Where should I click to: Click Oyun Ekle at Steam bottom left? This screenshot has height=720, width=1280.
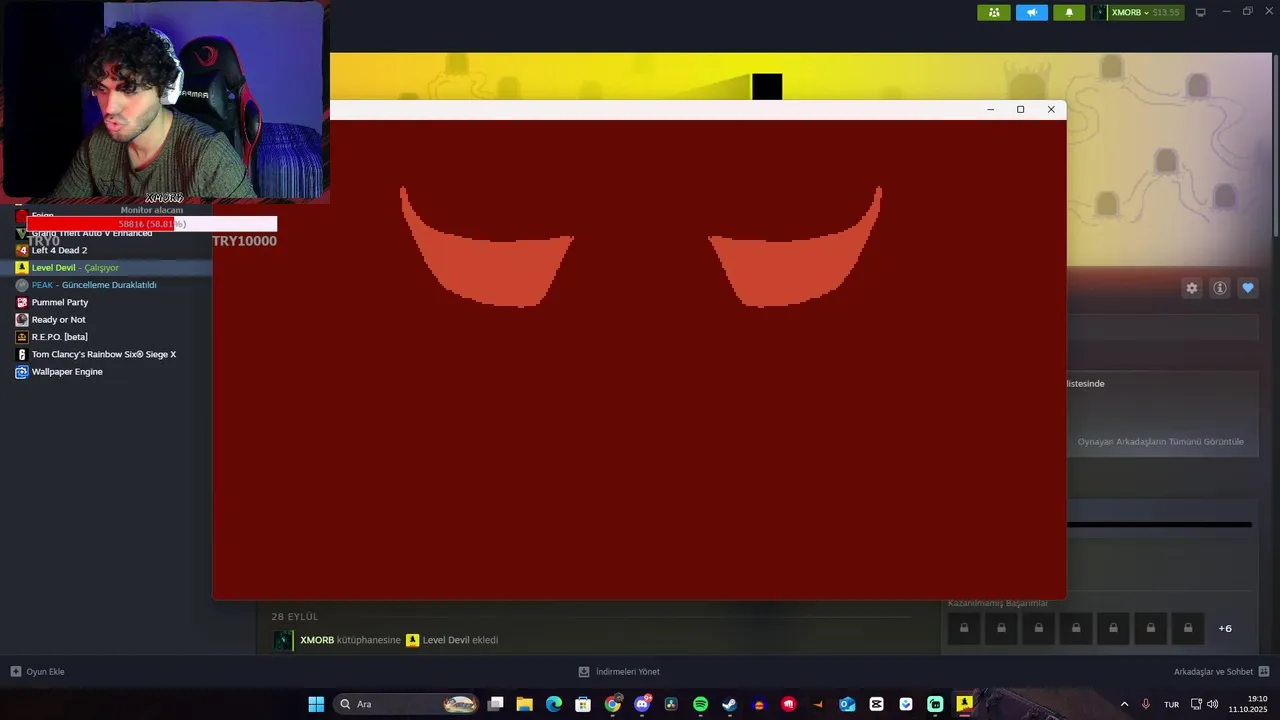tap(38, 672)
